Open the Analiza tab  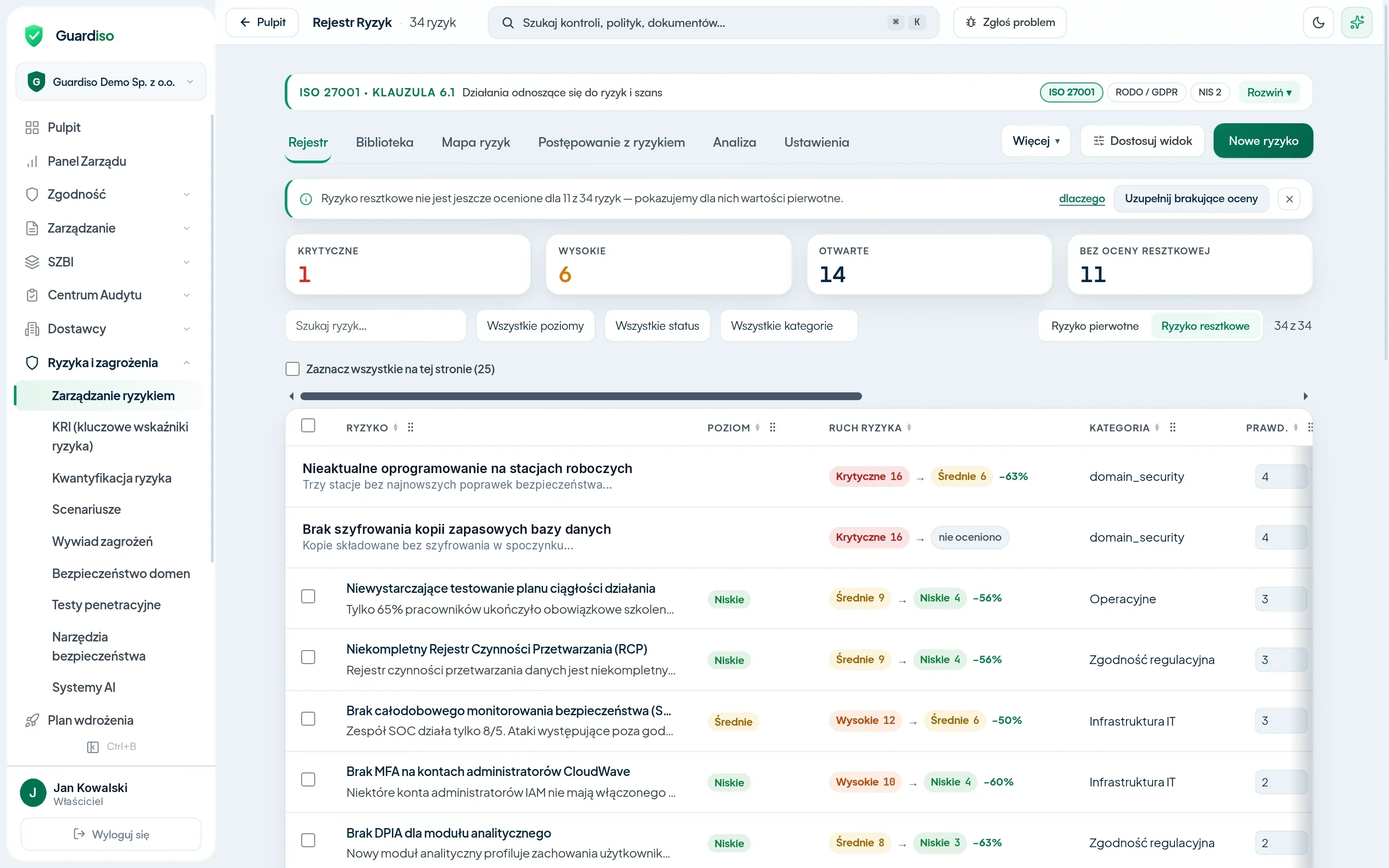pyautogui.click(x=735, y=142)
